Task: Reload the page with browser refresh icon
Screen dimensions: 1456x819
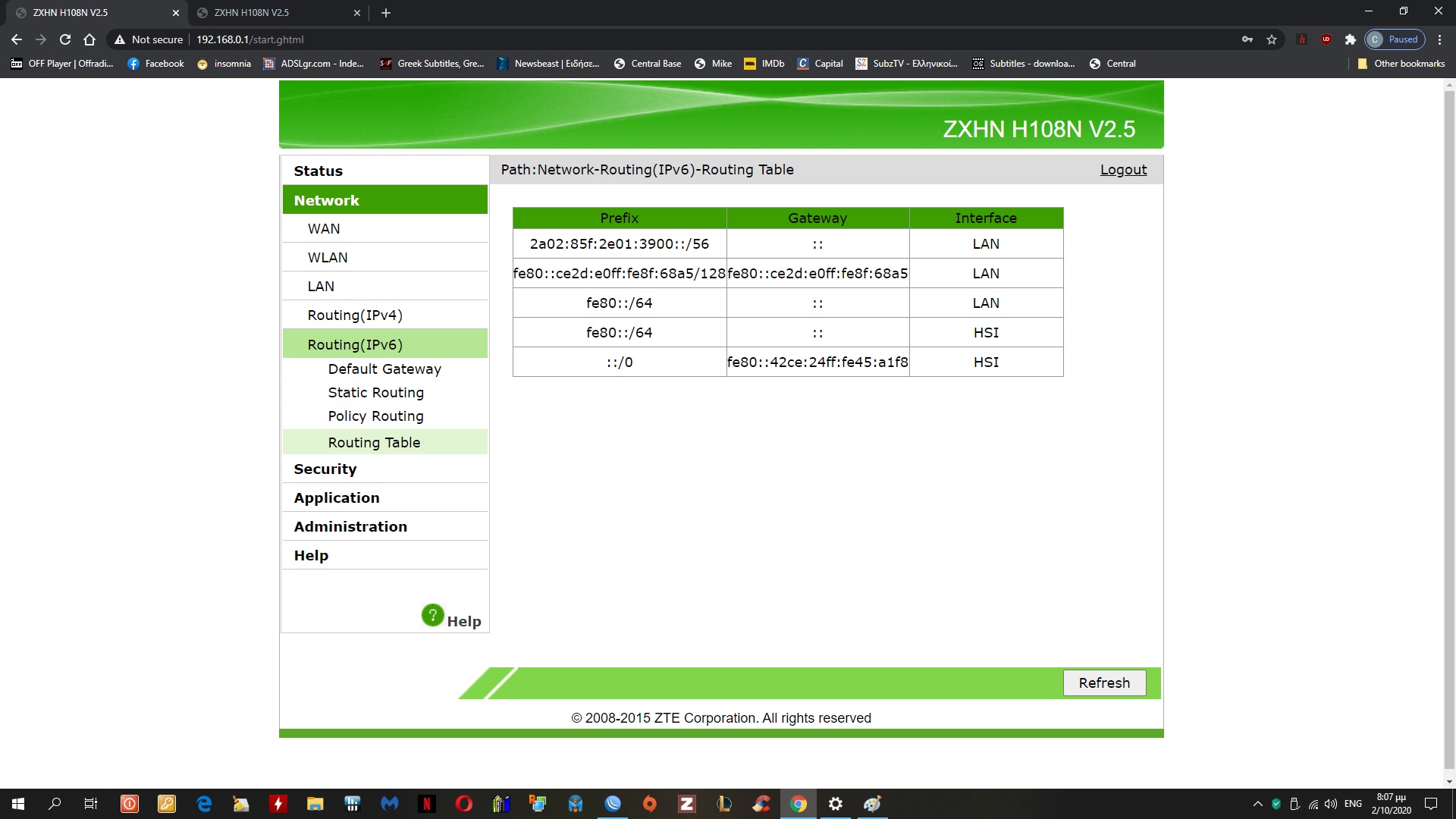Action: [x=65, y=39]
